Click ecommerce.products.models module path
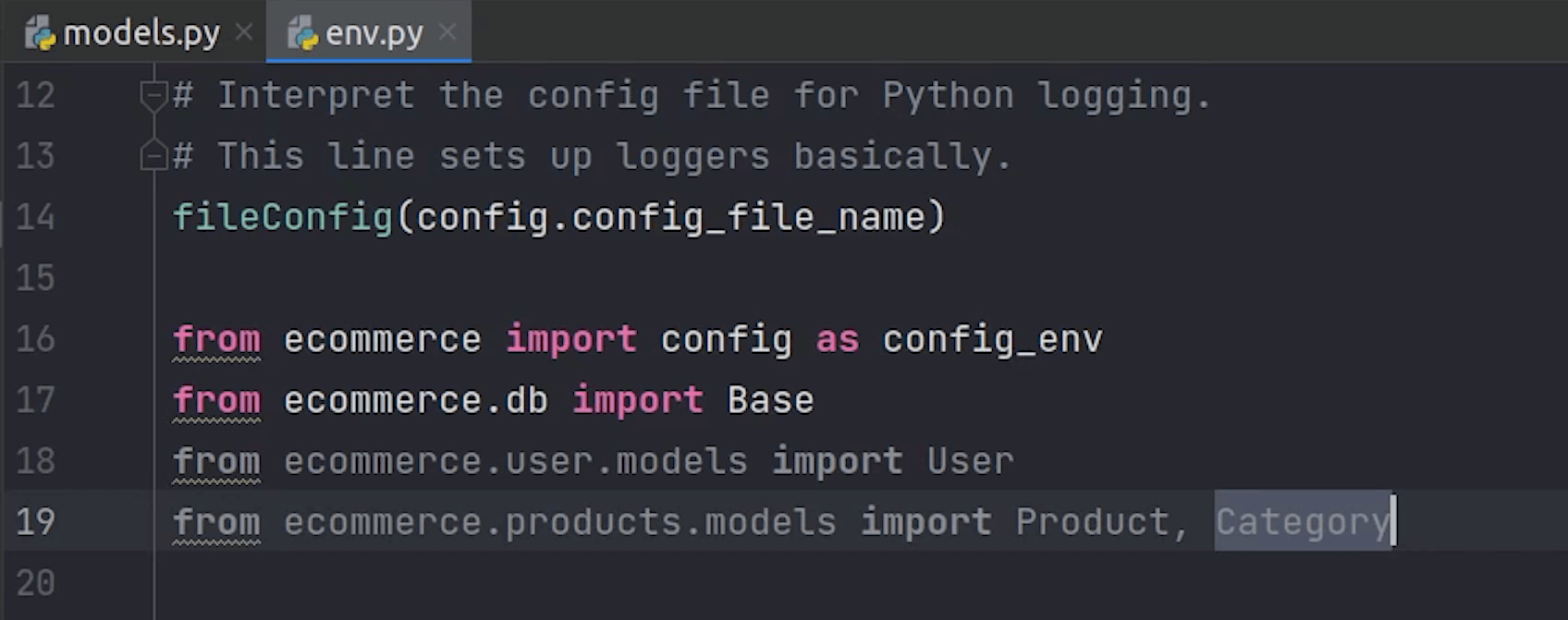 (559, 522)
